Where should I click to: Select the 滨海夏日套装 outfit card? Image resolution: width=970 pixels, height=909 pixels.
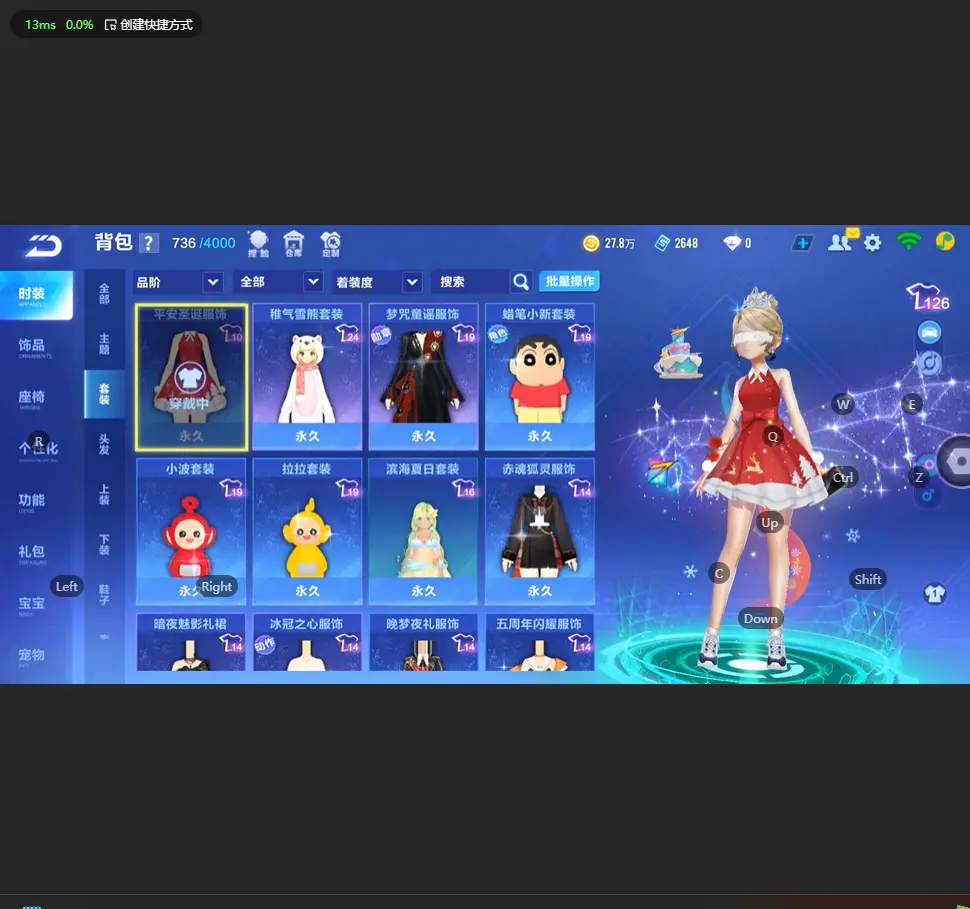tap(423, 532)
